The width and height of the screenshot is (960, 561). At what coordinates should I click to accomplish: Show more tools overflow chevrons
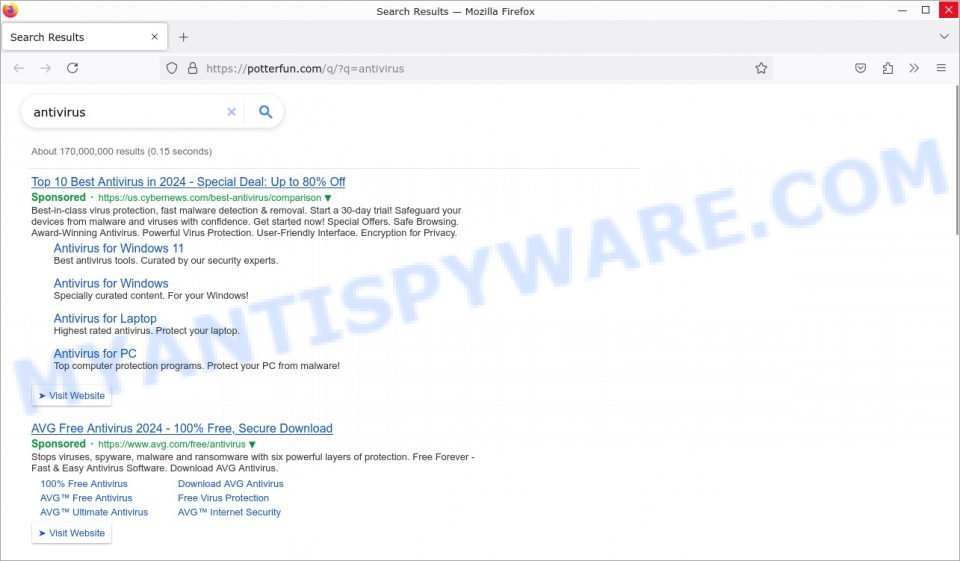914,68
